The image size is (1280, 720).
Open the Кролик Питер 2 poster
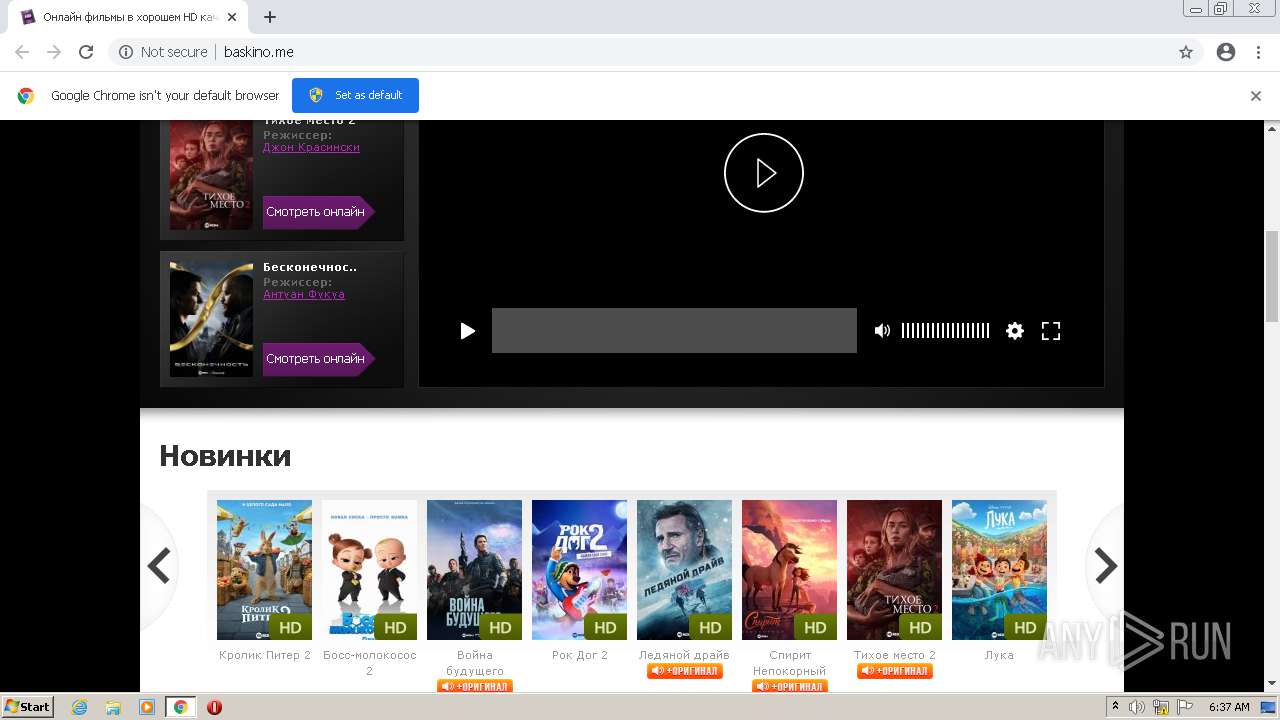(x=264, y=570)
